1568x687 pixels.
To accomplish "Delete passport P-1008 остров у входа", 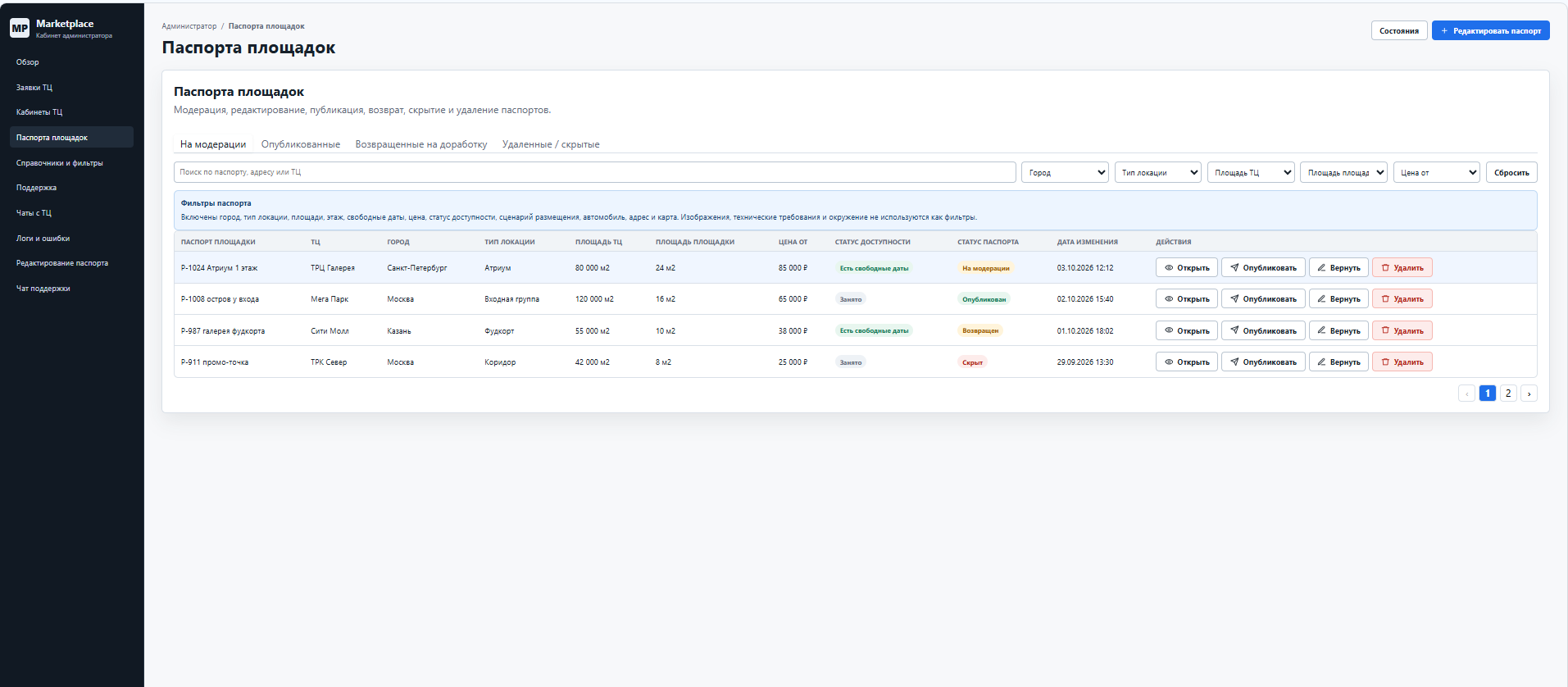I will 1402,298.
